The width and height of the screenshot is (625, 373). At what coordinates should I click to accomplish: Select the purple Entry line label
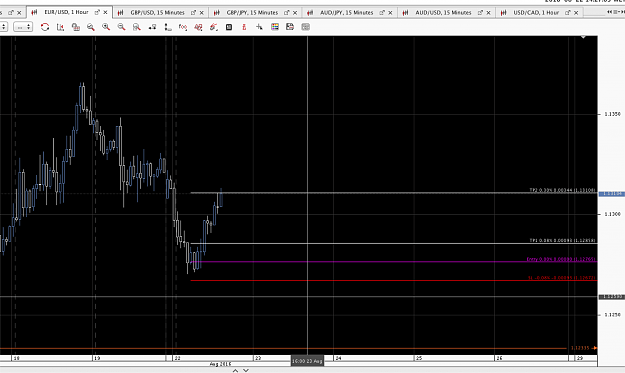pyautogui.click(x=561, y=259)
